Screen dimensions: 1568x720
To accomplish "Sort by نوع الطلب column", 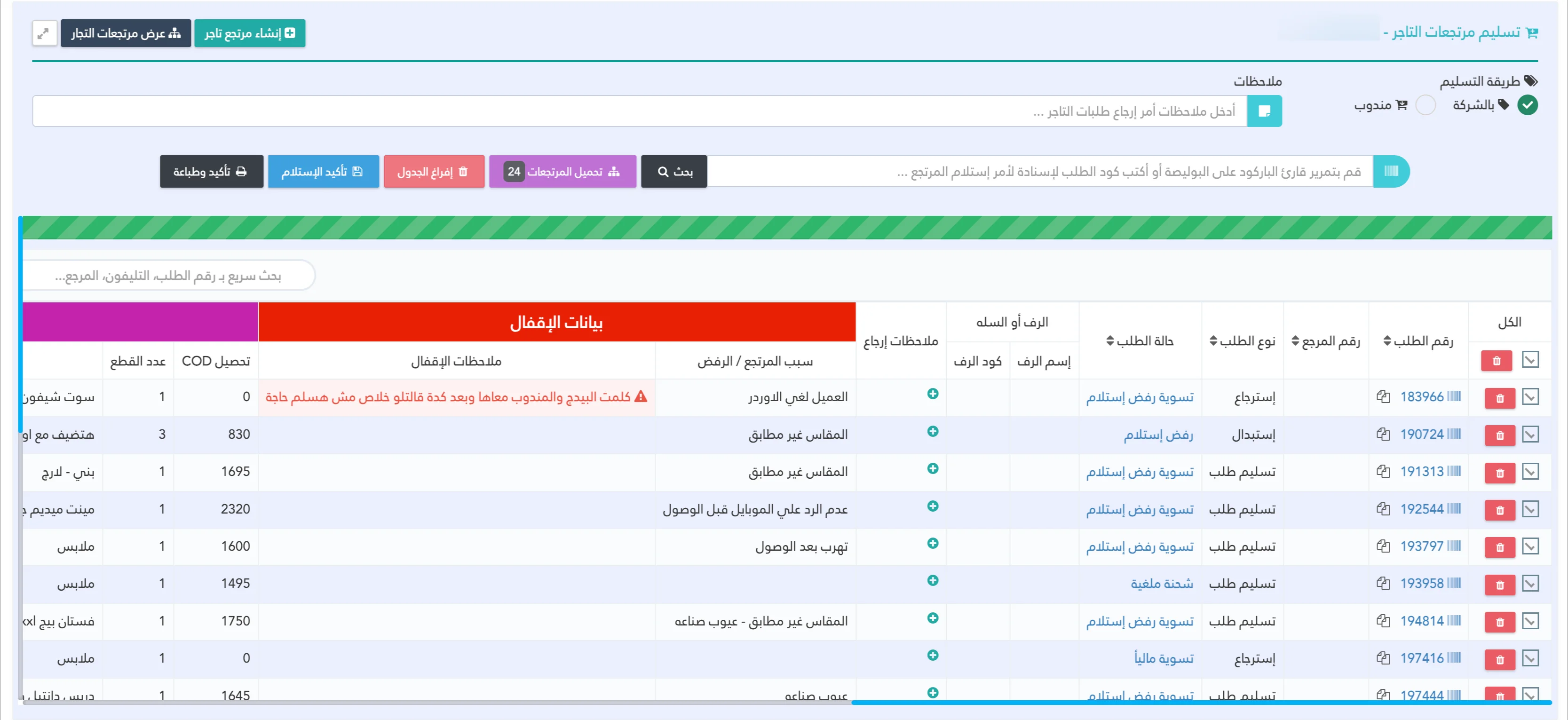I will point(1242,341).
